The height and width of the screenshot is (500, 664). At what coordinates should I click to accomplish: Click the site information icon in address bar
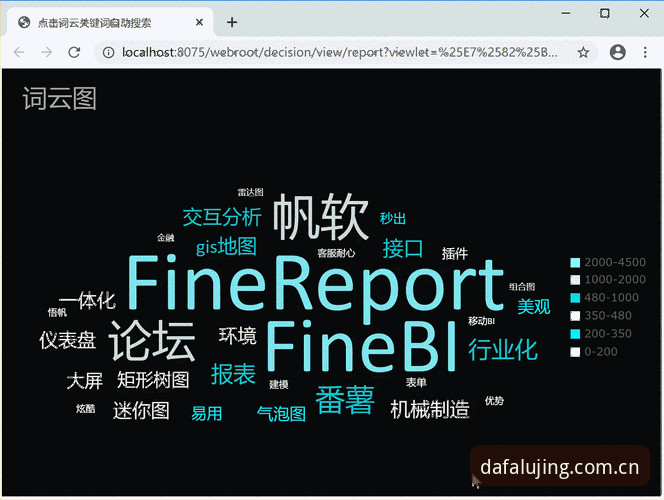click(x=108, y=52)
